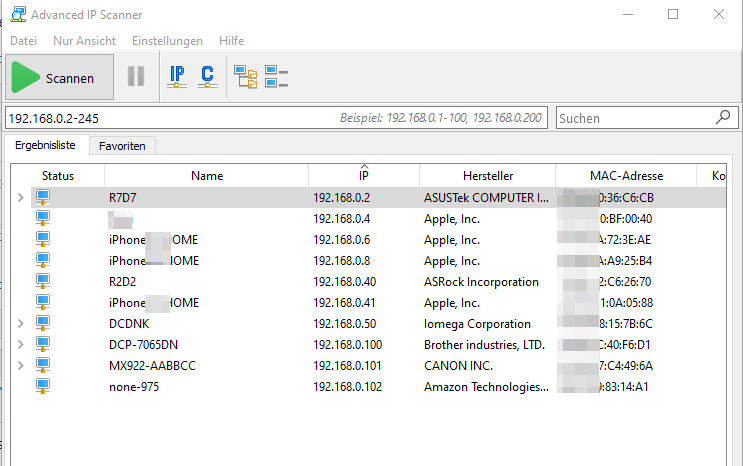The height and width of the screenshot is (466, 743).
Task: Click the Iomega Corporation manufacturer cell
Action: (477, 324)
